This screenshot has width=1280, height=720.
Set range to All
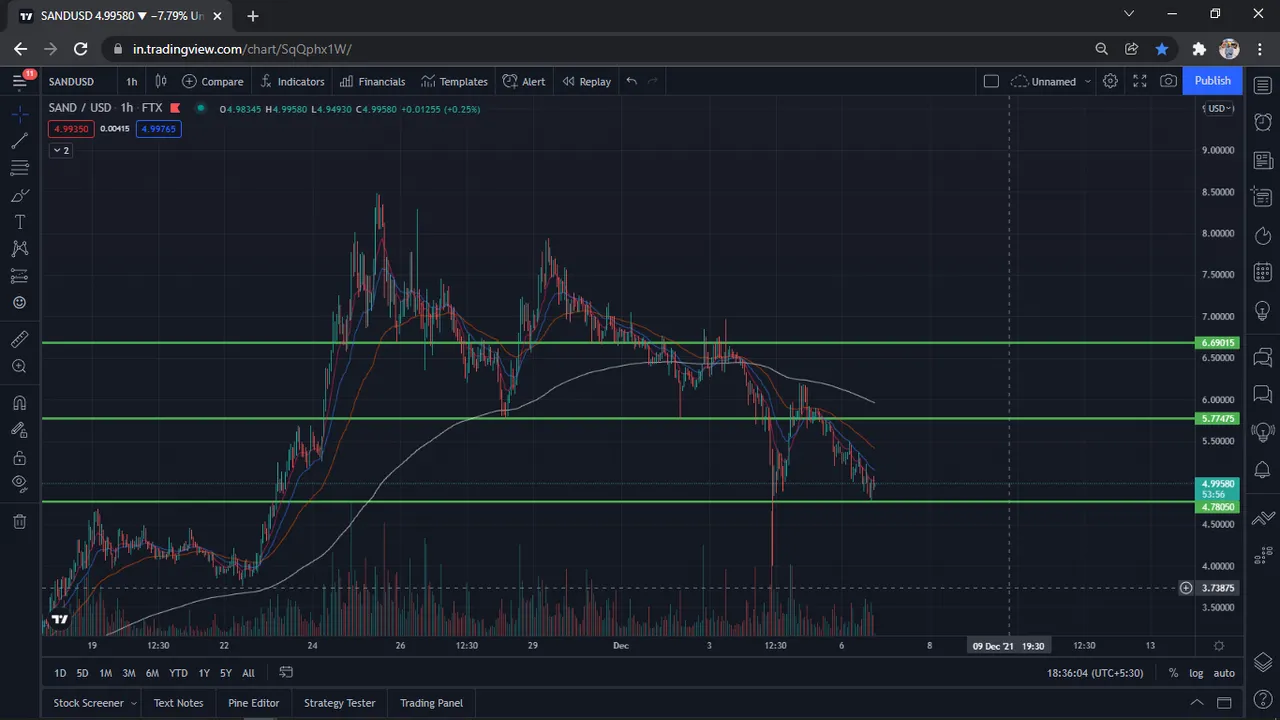tap(248, 673)
